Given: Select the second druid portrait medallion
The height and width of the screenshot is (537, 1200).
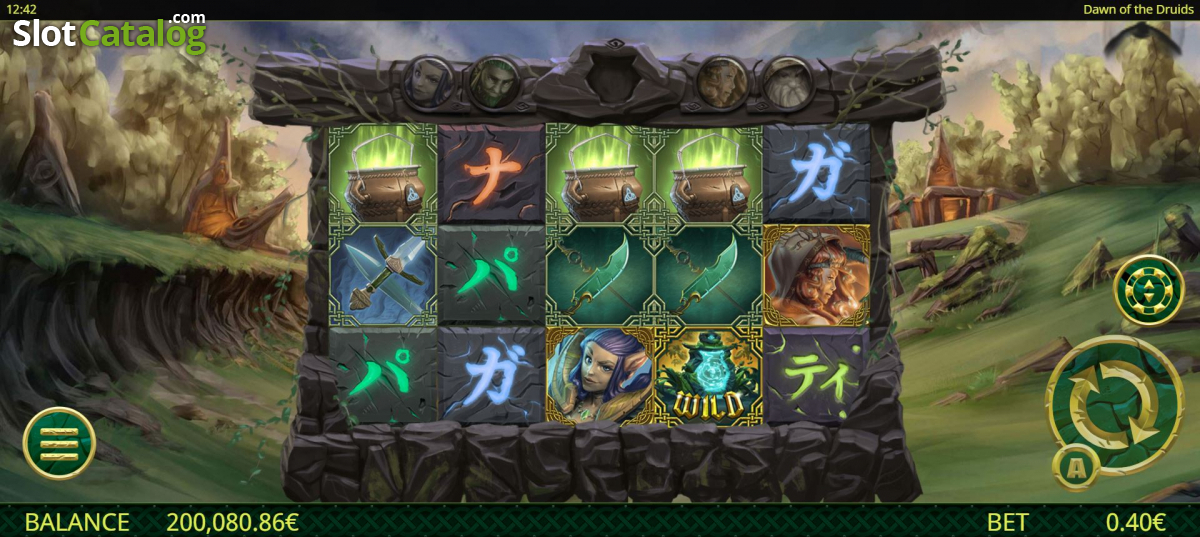Looking at the screenshot, I should pyautogui.click(x=494, y=81).
